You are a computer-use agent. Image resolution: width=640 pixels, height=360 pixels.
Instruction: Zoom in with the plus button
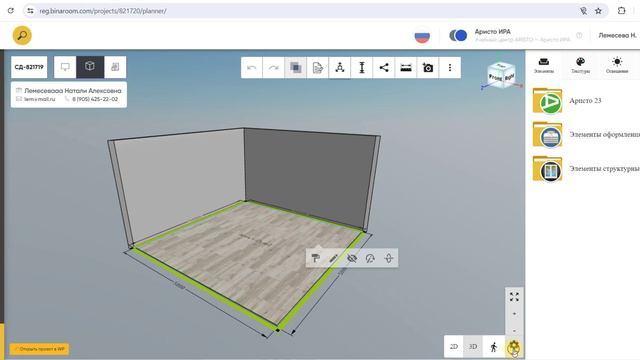pyautogui.click(x=514, y=313)
